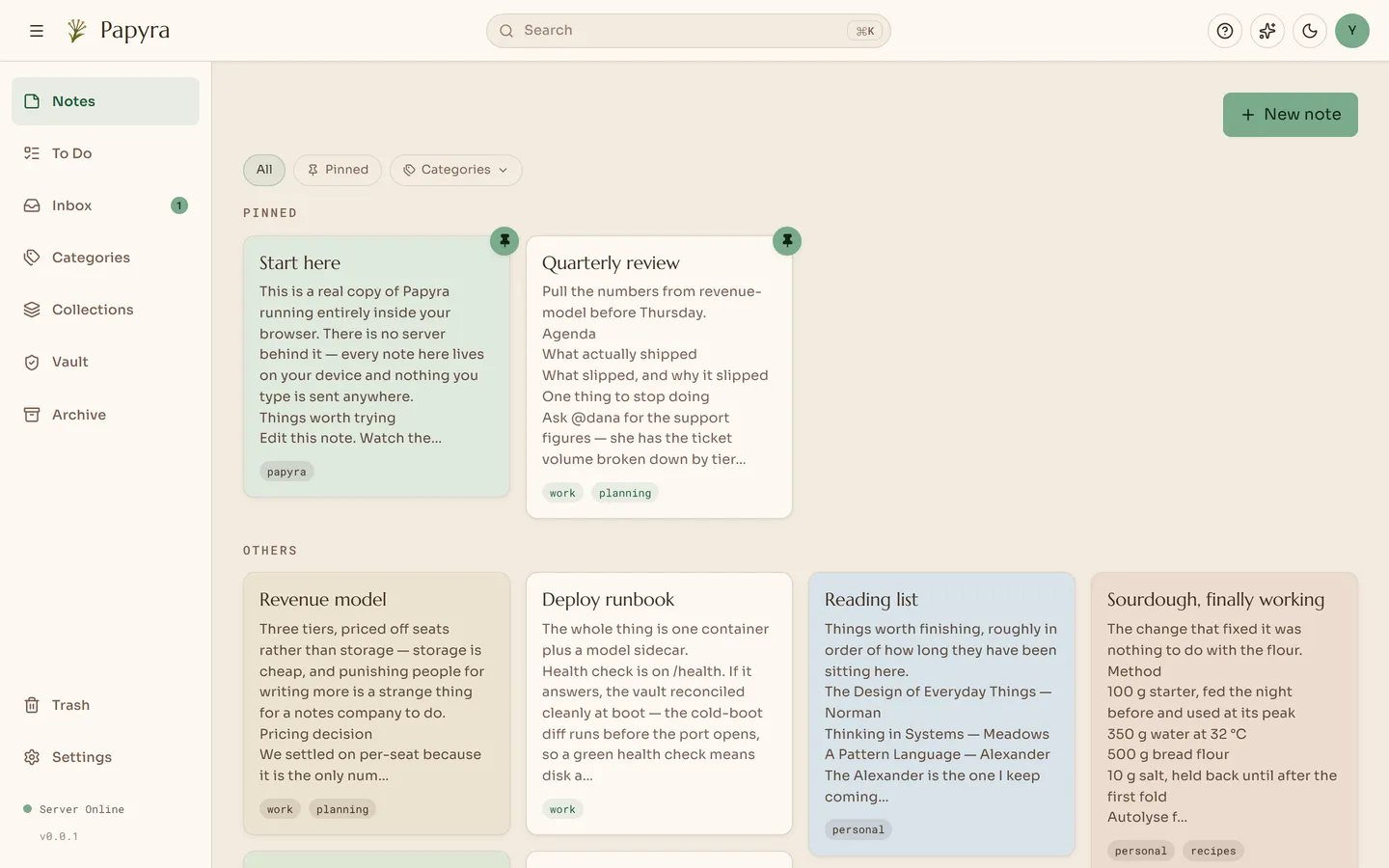
Task: Click the Vault shield icon
Action: coord(32,362)
